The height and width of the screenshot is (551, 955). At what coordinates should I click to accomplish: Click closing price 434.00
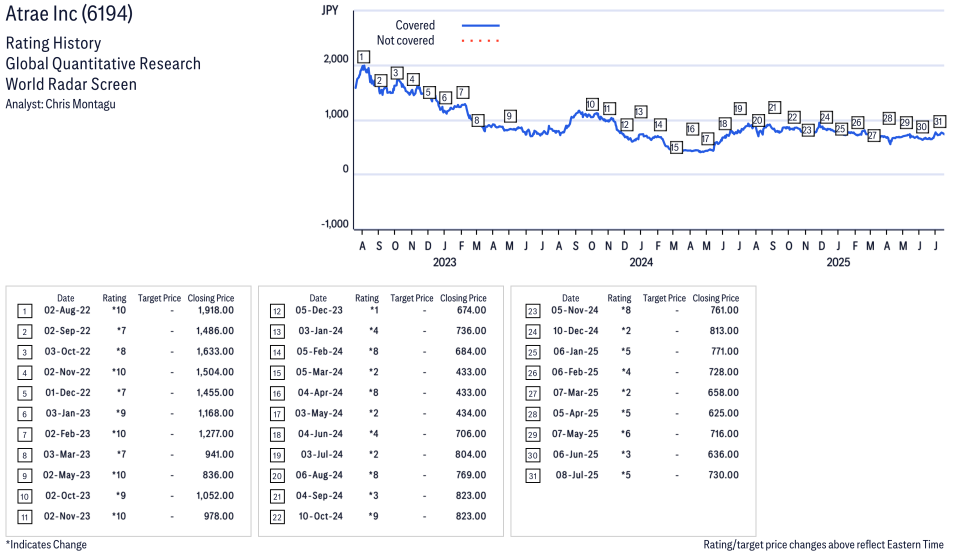click(x=471, y=413)
